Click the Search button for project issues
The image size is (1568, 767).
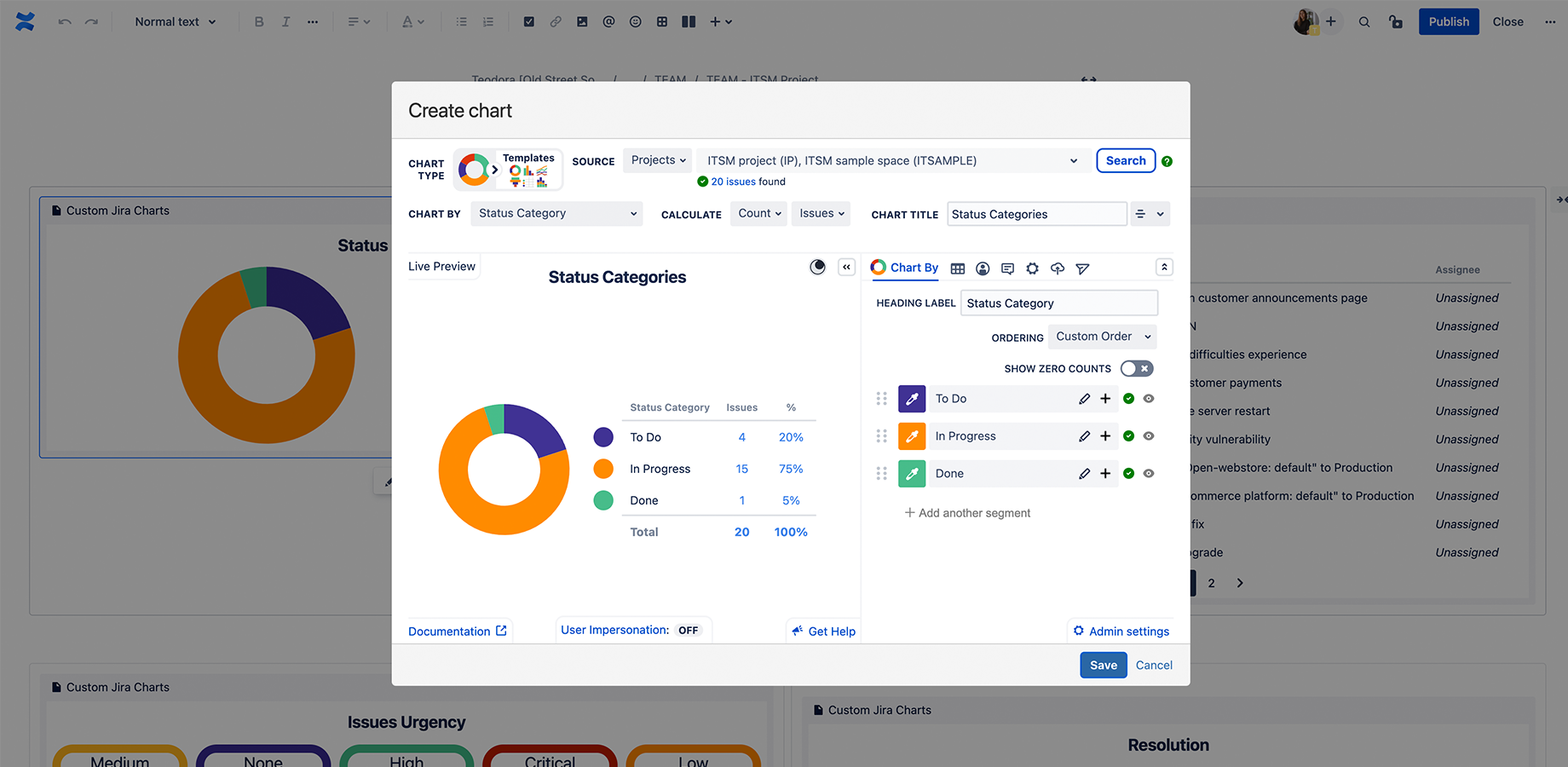coord(1125,160)
